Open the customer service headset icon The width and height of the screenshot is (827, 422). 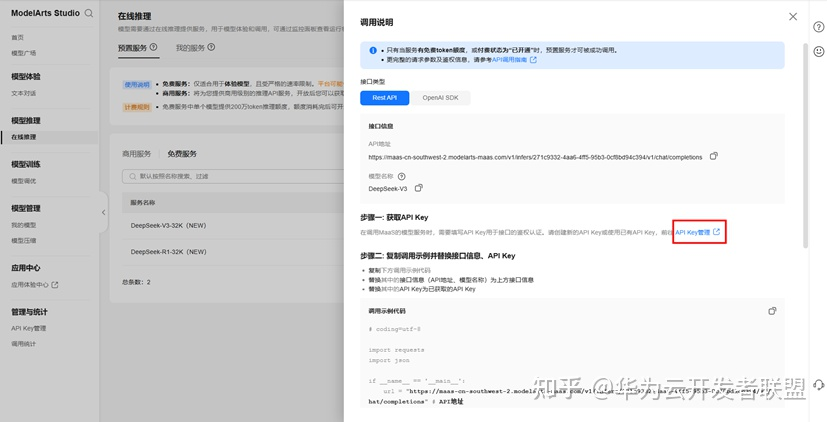point(818,385)
